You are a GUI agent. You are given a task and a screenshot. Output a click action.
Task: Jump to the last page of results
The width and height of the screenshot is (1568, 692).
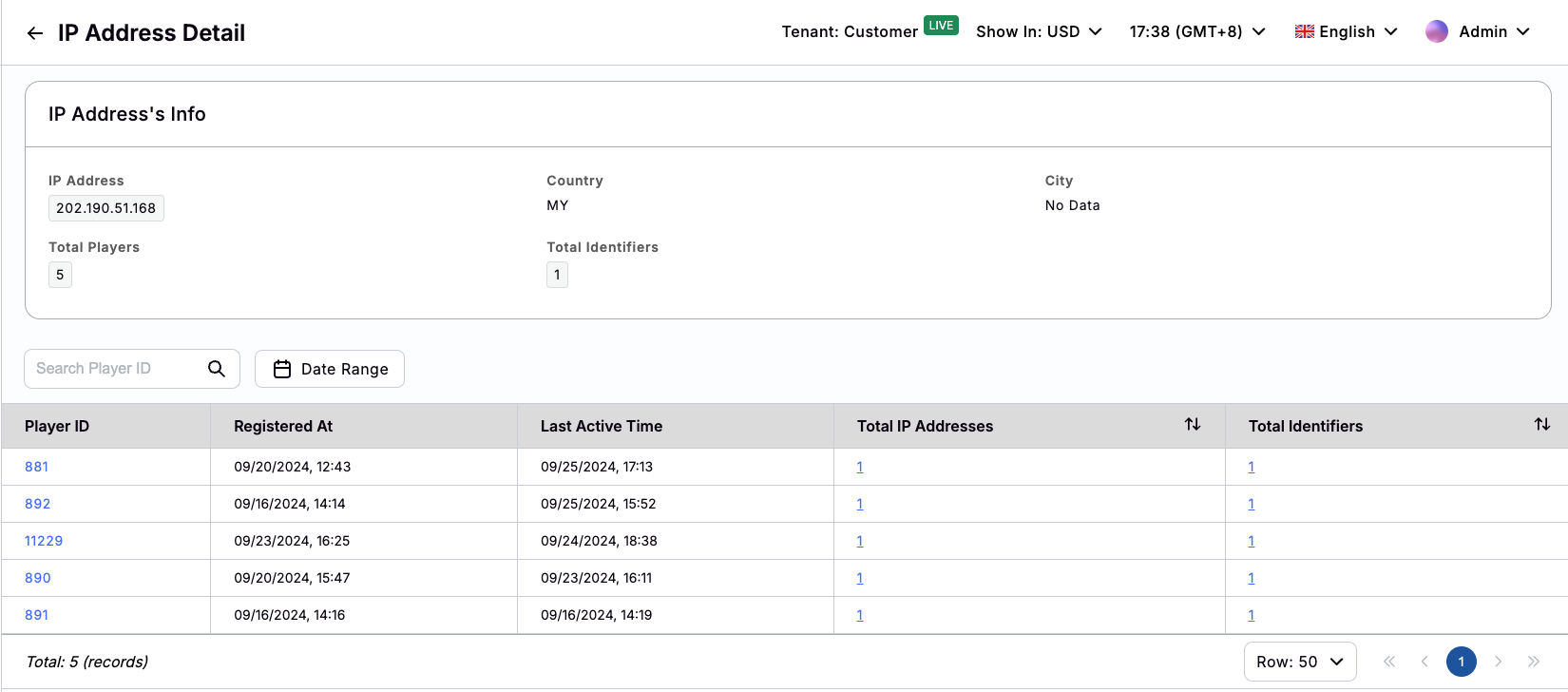click(1533, 662)
